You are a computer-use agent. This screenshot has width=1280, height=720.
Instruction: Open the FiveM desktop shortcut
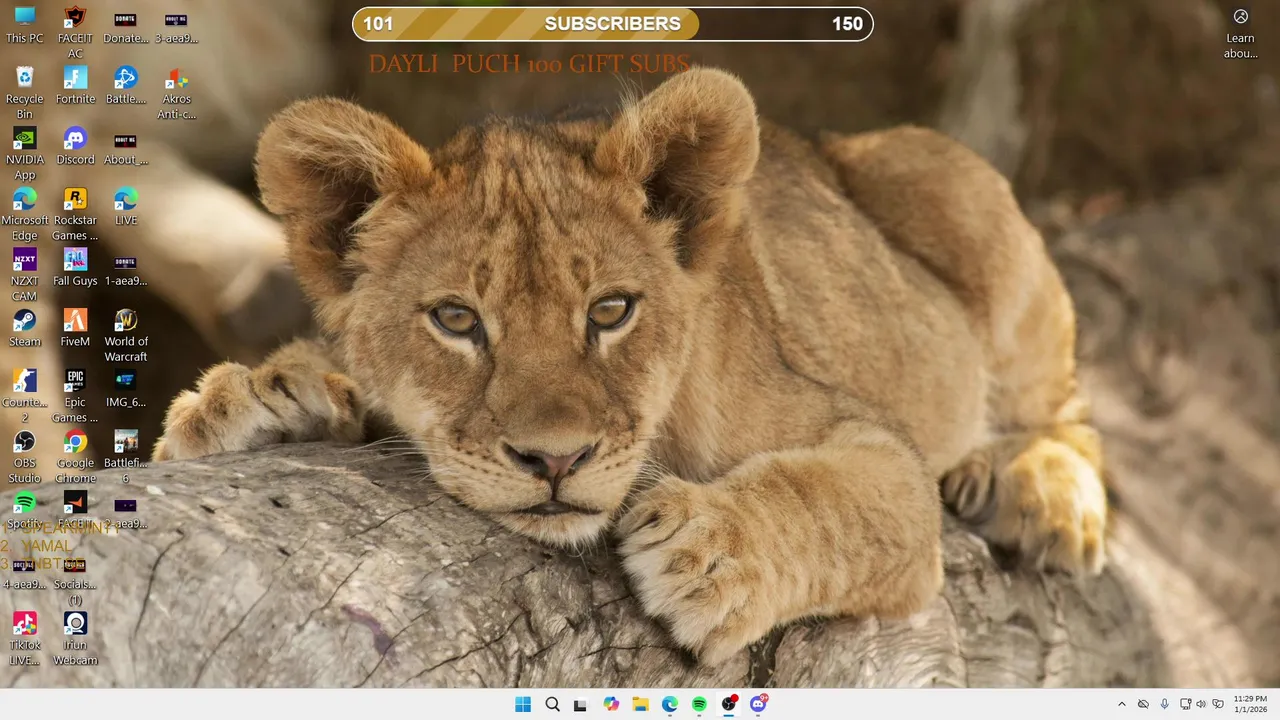[x=75, y=329]
